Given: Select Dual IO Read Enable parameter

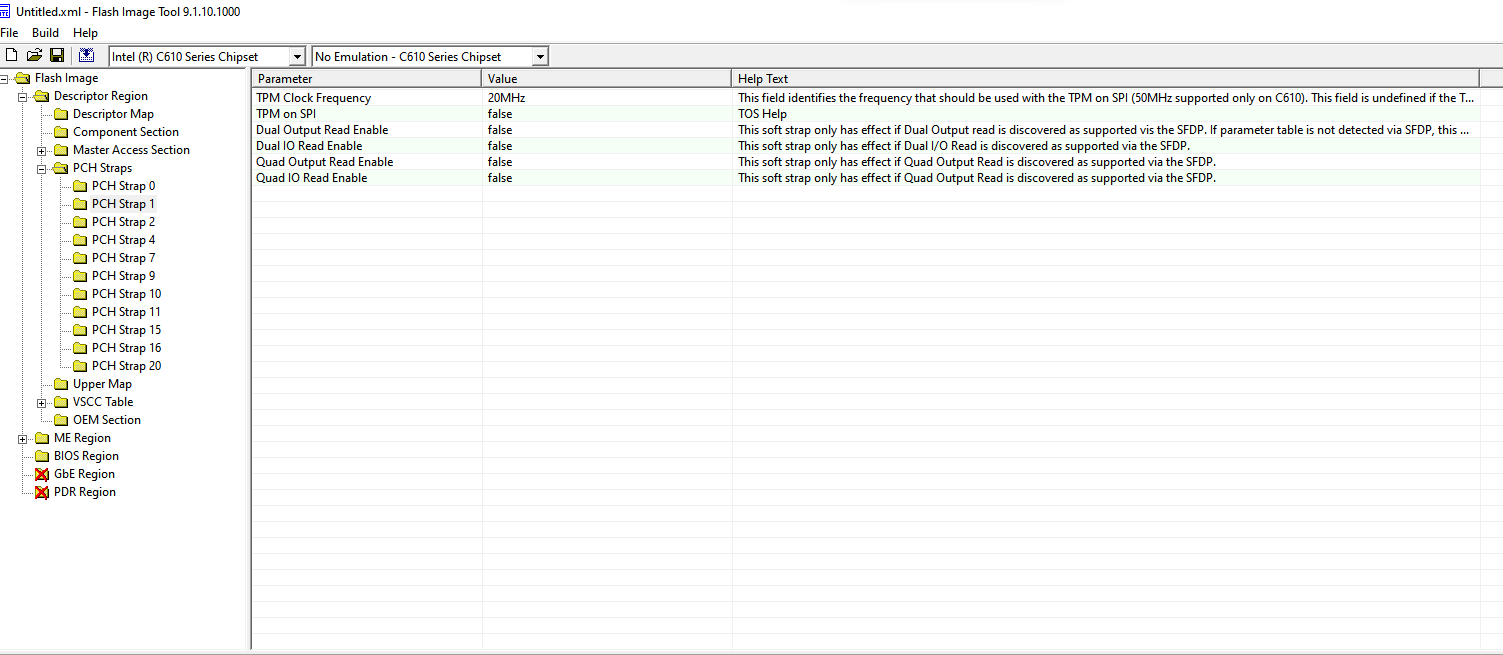Looking at the screenshot, I should tap(309, 146).
